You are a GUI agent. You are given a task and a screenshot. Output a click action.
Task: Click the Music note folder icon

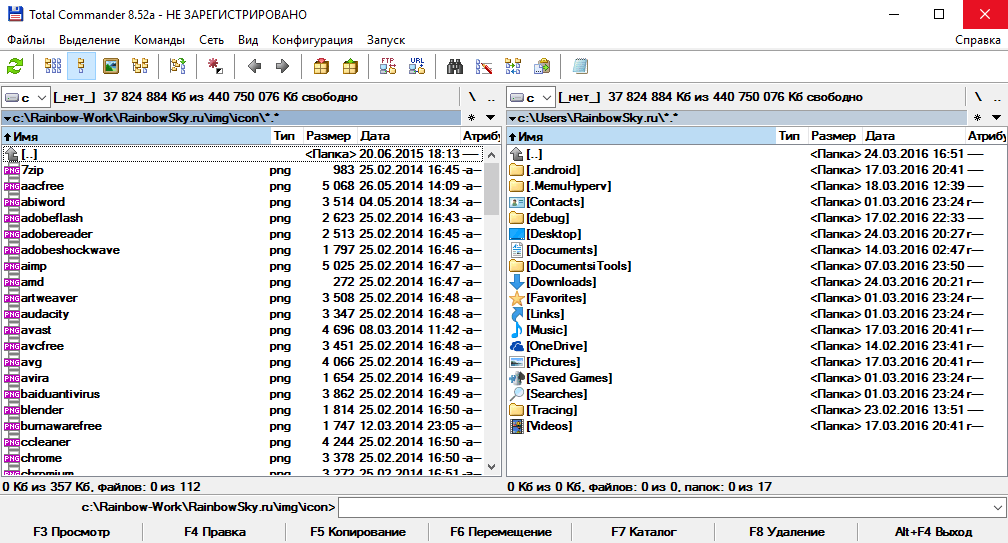tap(516, 330)
